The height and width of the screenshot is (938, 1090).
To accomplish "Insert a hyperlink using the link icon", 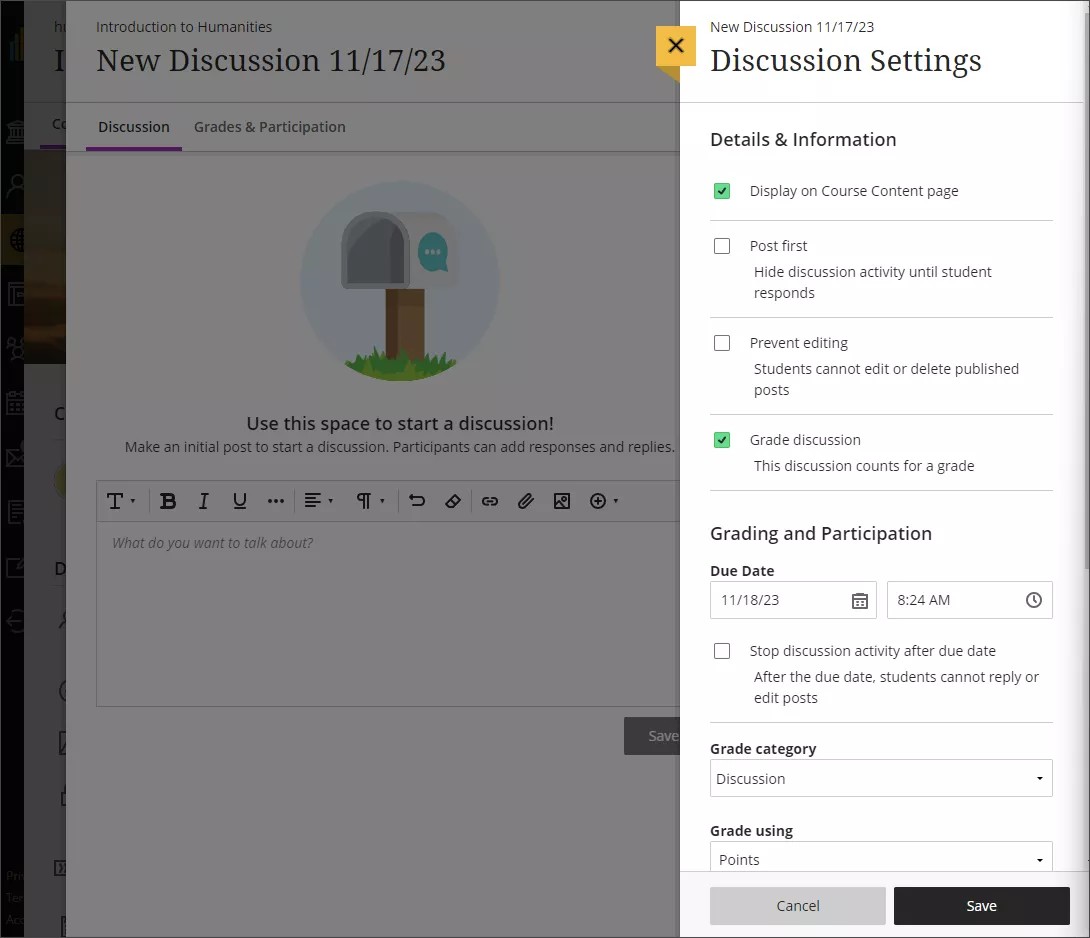I will tap(490, 501).
